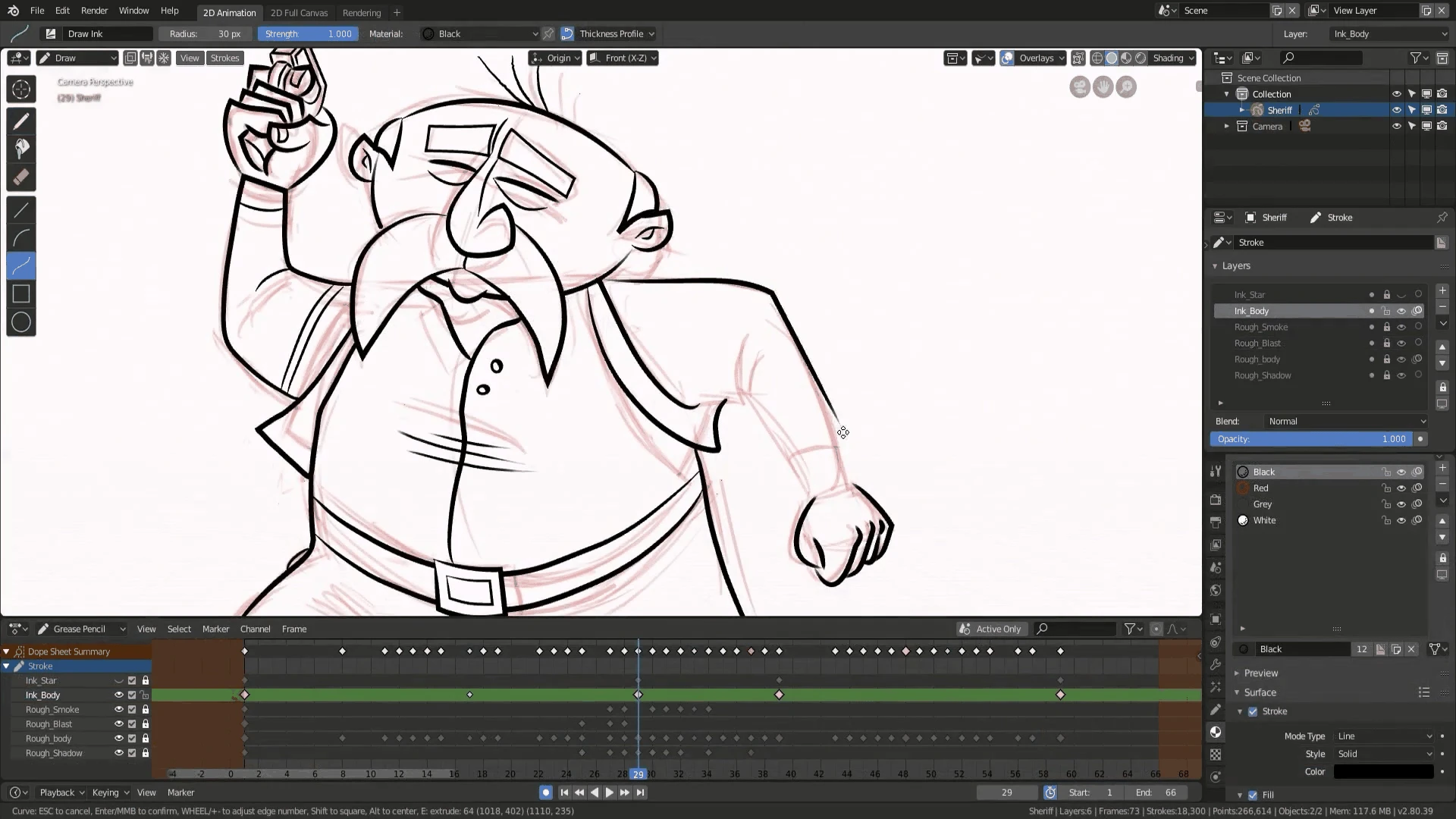Toggle visibility of Ink_Body layer
The image size is (1456, 819).
(1401, 311)
